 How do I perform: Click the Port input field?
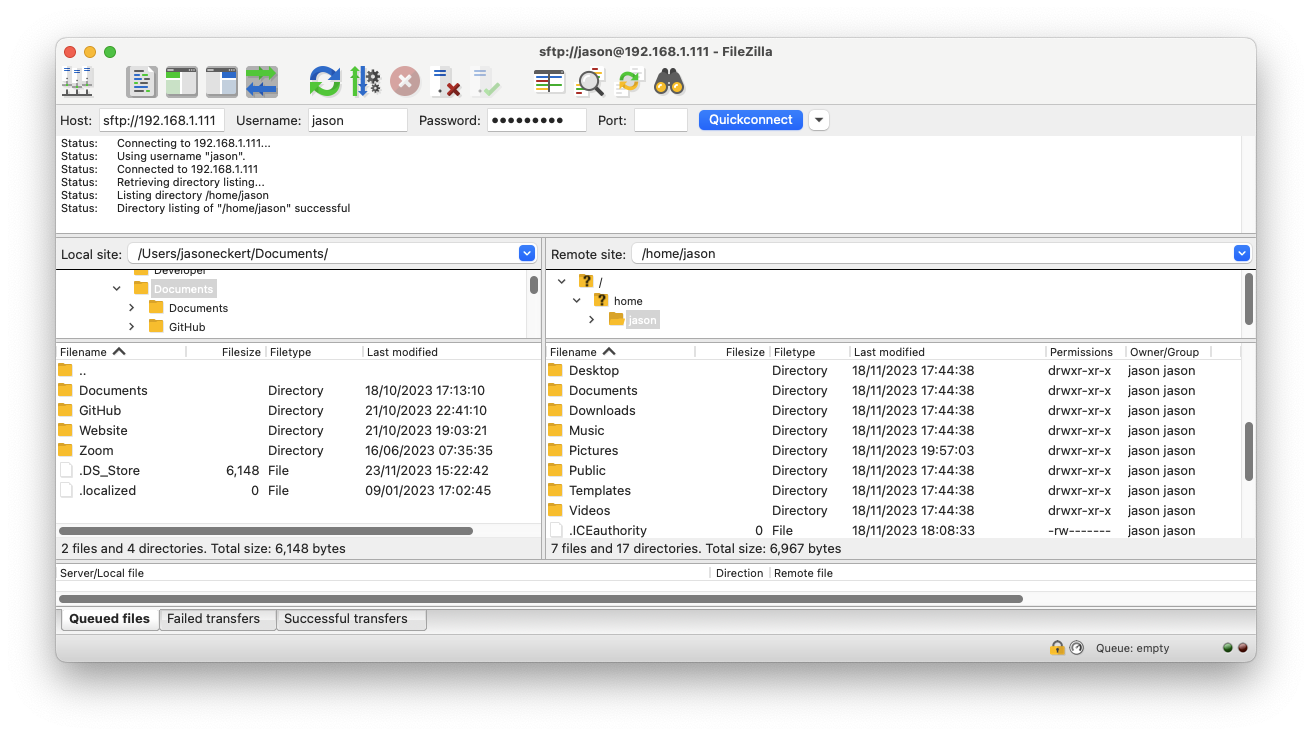(x=662, y=119)
